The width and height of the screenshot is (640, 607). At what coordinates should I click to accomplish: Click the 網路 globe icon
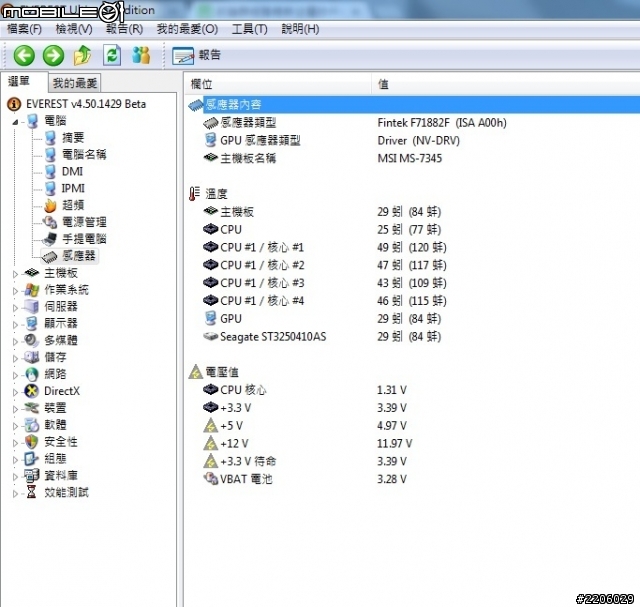(x=31, y=374)
